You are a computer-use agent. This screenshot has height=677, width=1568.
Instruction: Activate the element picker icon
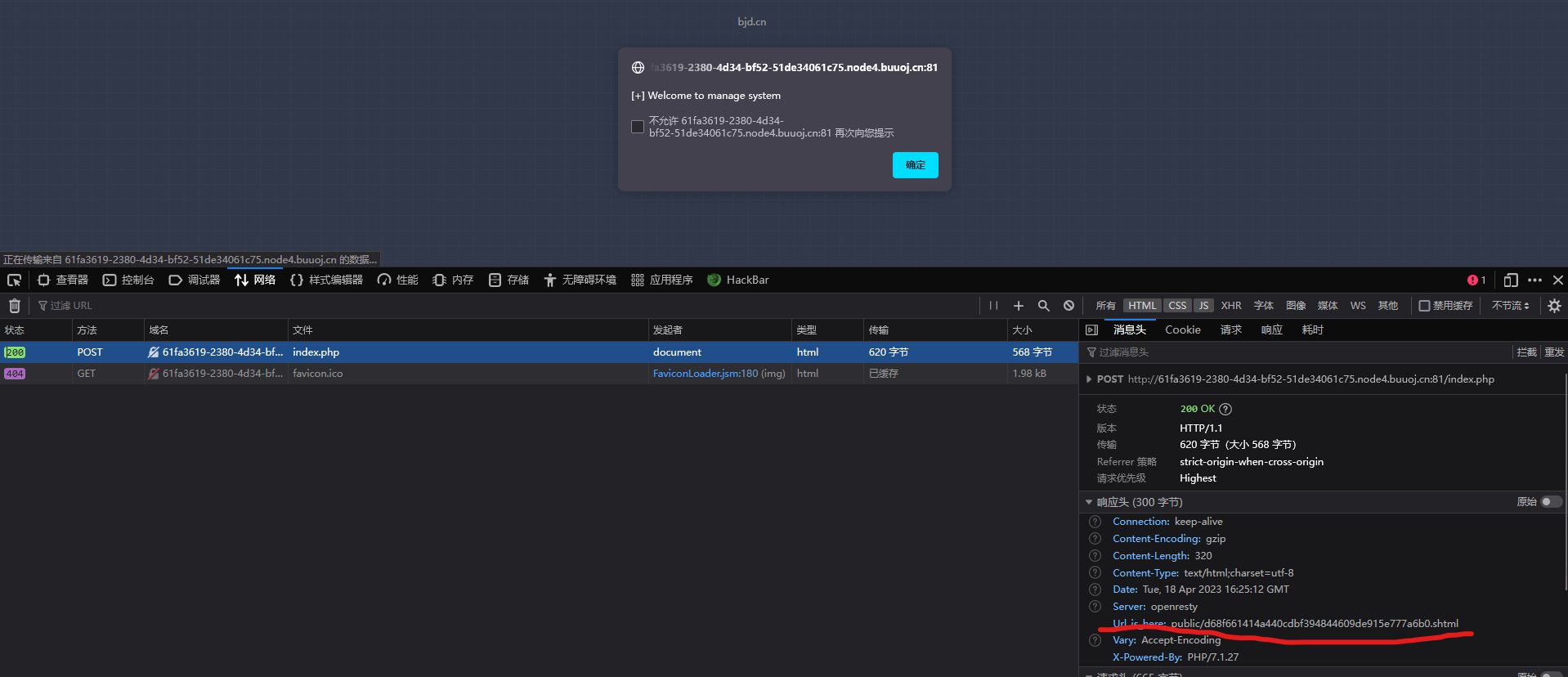click(x=14, y=280)
